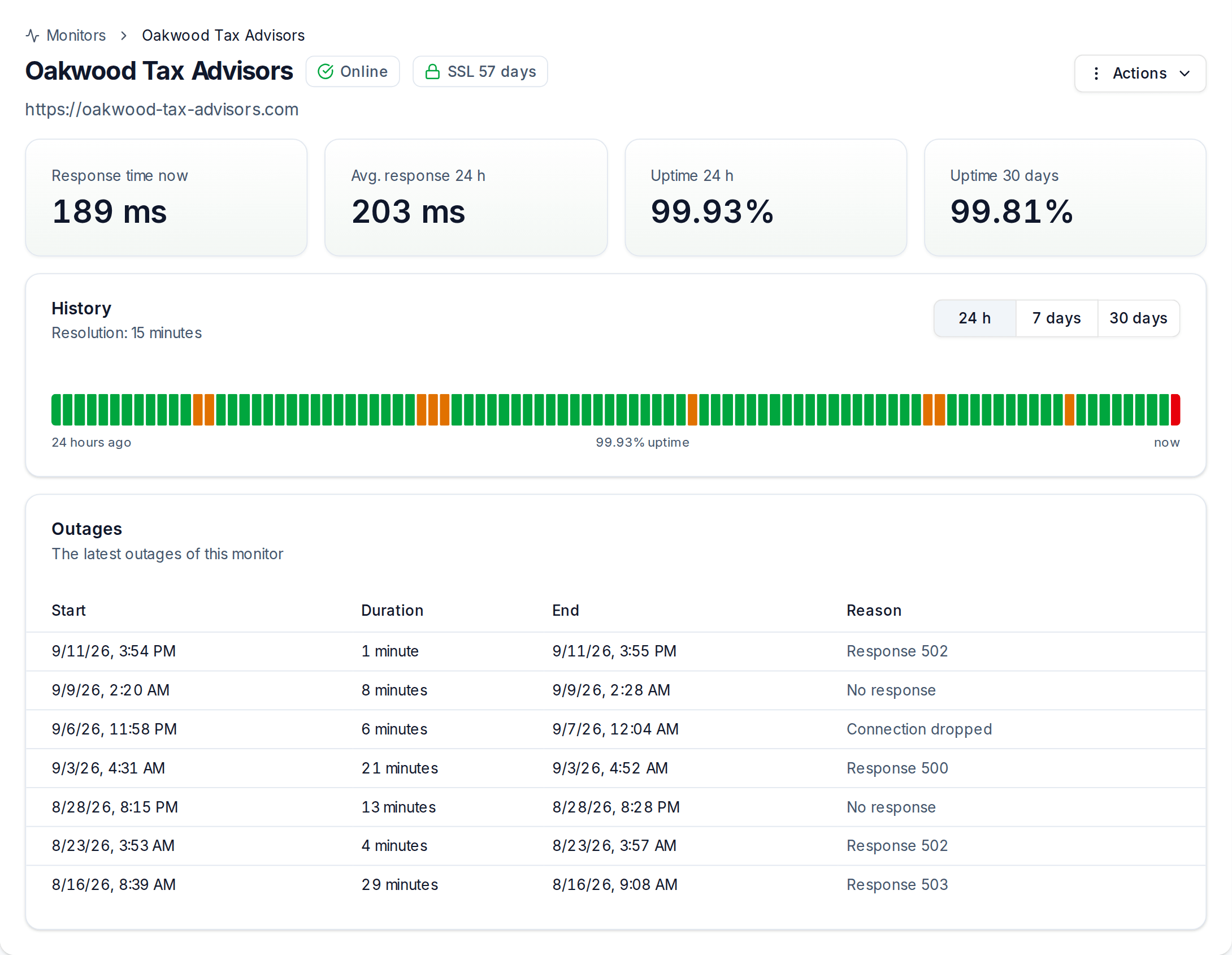Expand the Actions dropdown chevron
This screenshot has height=955, width=1232.
tap(1185, 74)
